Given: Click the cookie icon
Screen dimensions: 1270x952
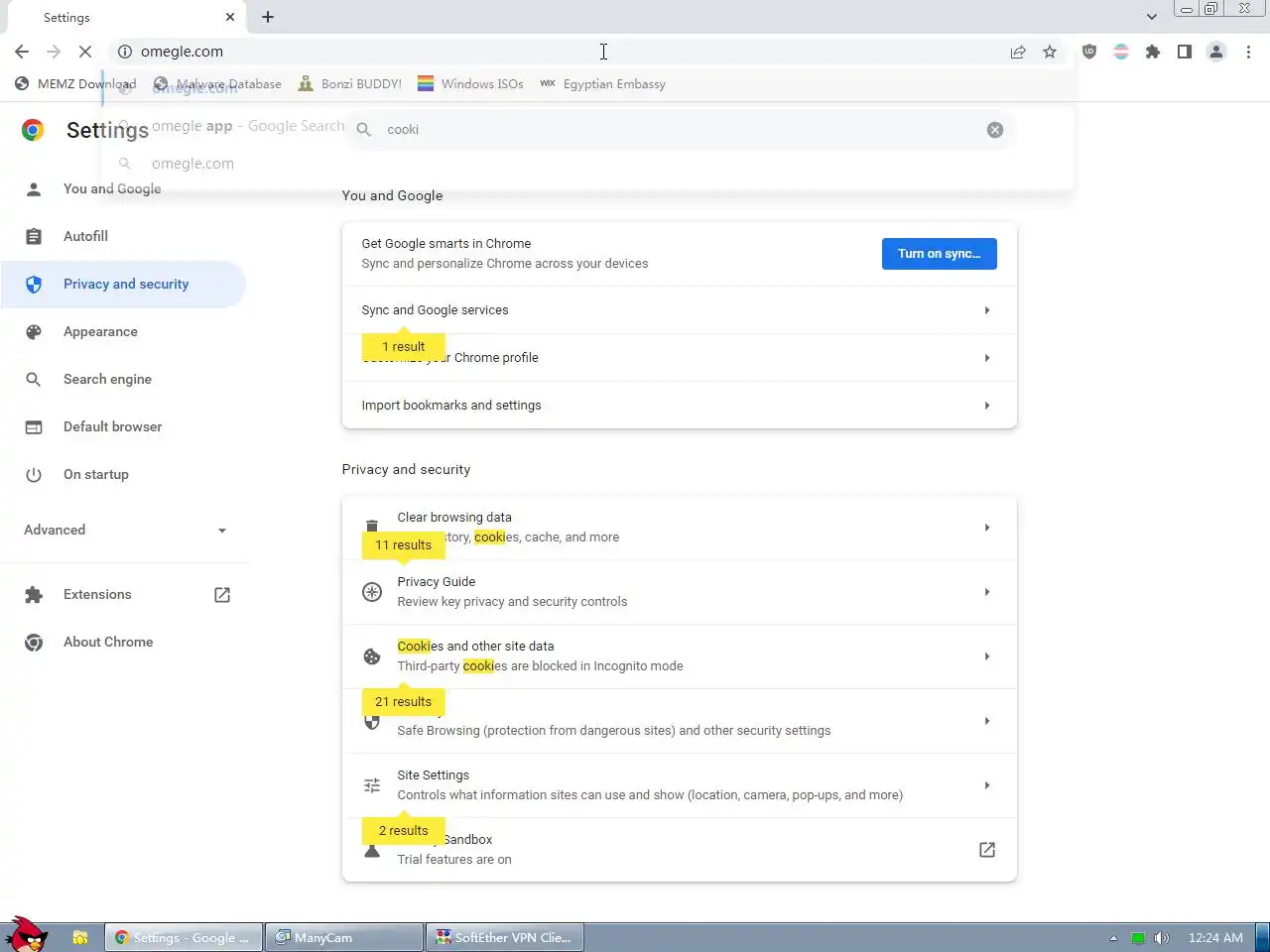Looking at the screenshot, I should click(x=372, y=656).
